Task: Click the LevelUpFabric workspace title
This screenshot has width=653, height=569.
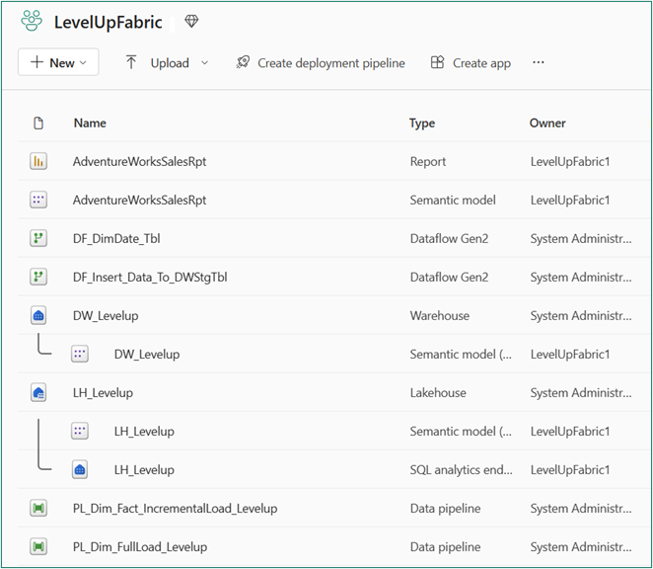Action: (x=108, y=22)
